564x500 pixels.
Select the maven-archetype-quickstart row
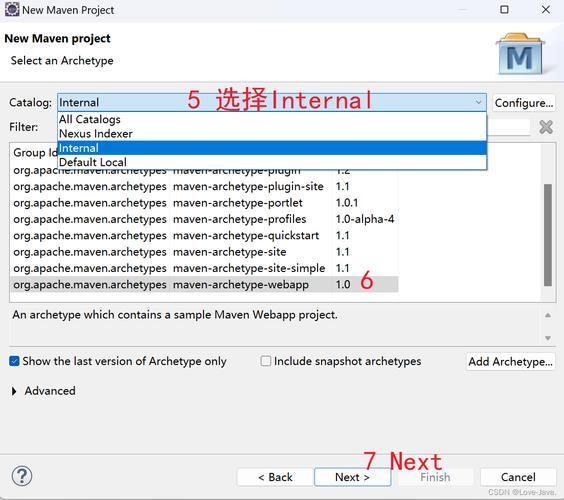point(204,236)
